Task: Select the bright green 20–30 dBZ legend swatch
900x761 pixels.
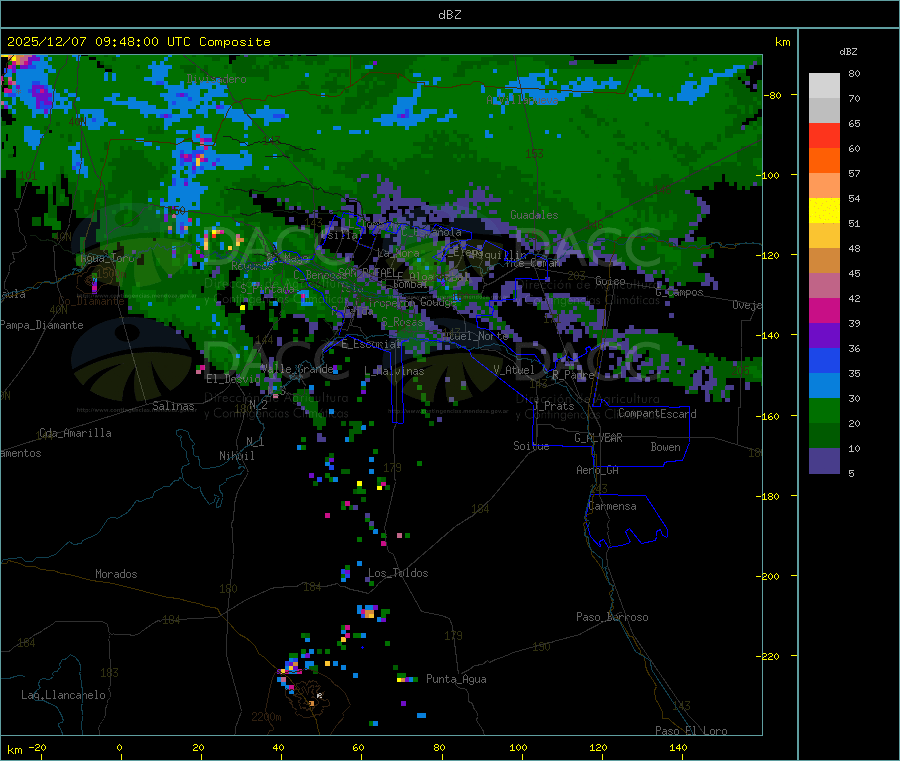Action: (x=824, y=410)
